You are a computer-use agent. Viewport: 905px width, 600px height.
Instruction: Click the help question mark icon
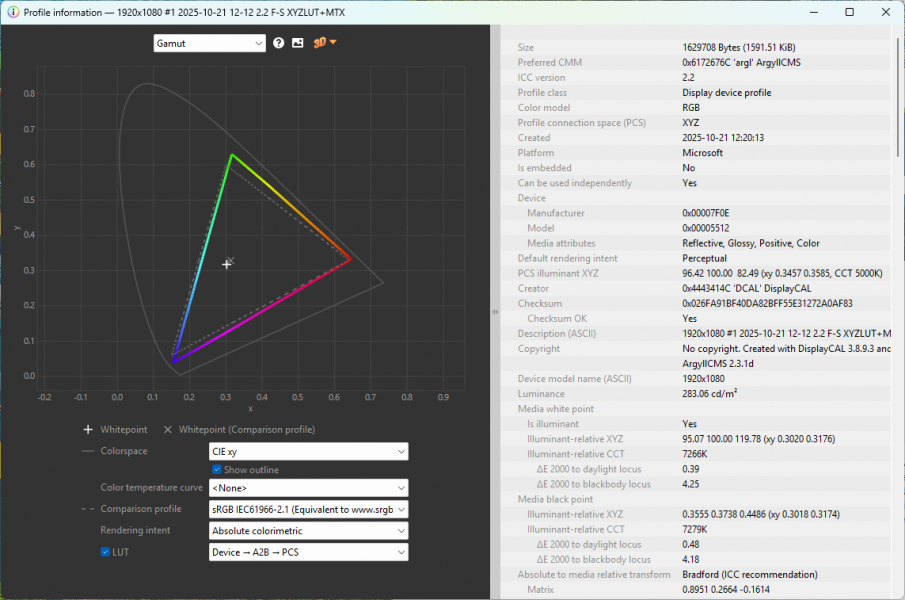[x=279, y=43]
